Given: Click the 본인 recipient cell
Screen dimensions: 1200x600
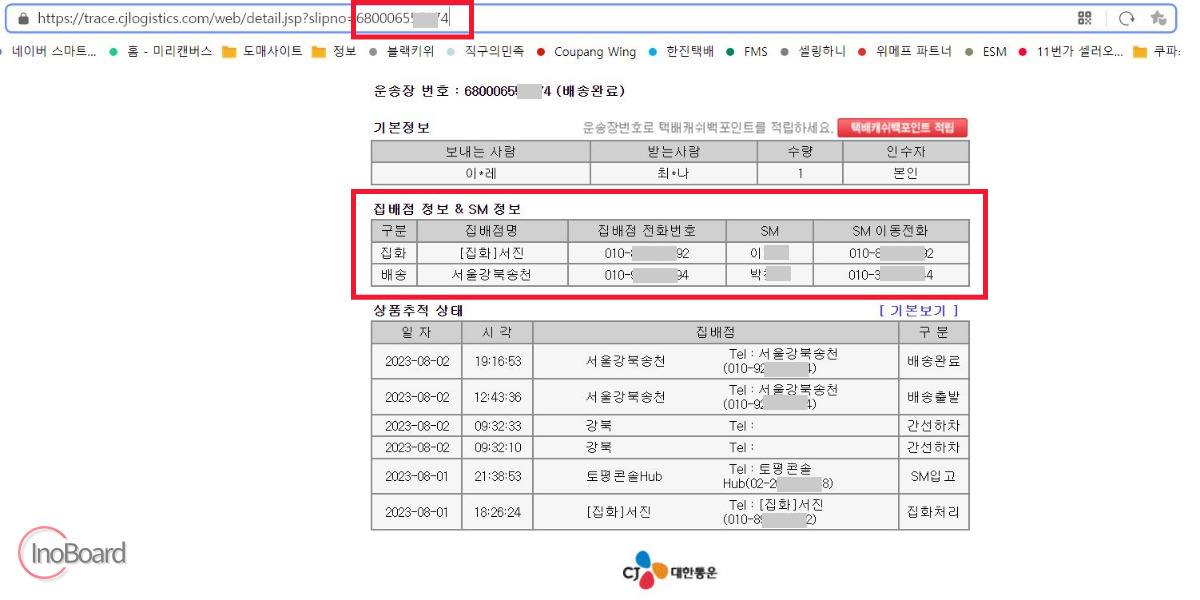Looking at the screenshot, I should pyautogui.click(x=906, y=173).
